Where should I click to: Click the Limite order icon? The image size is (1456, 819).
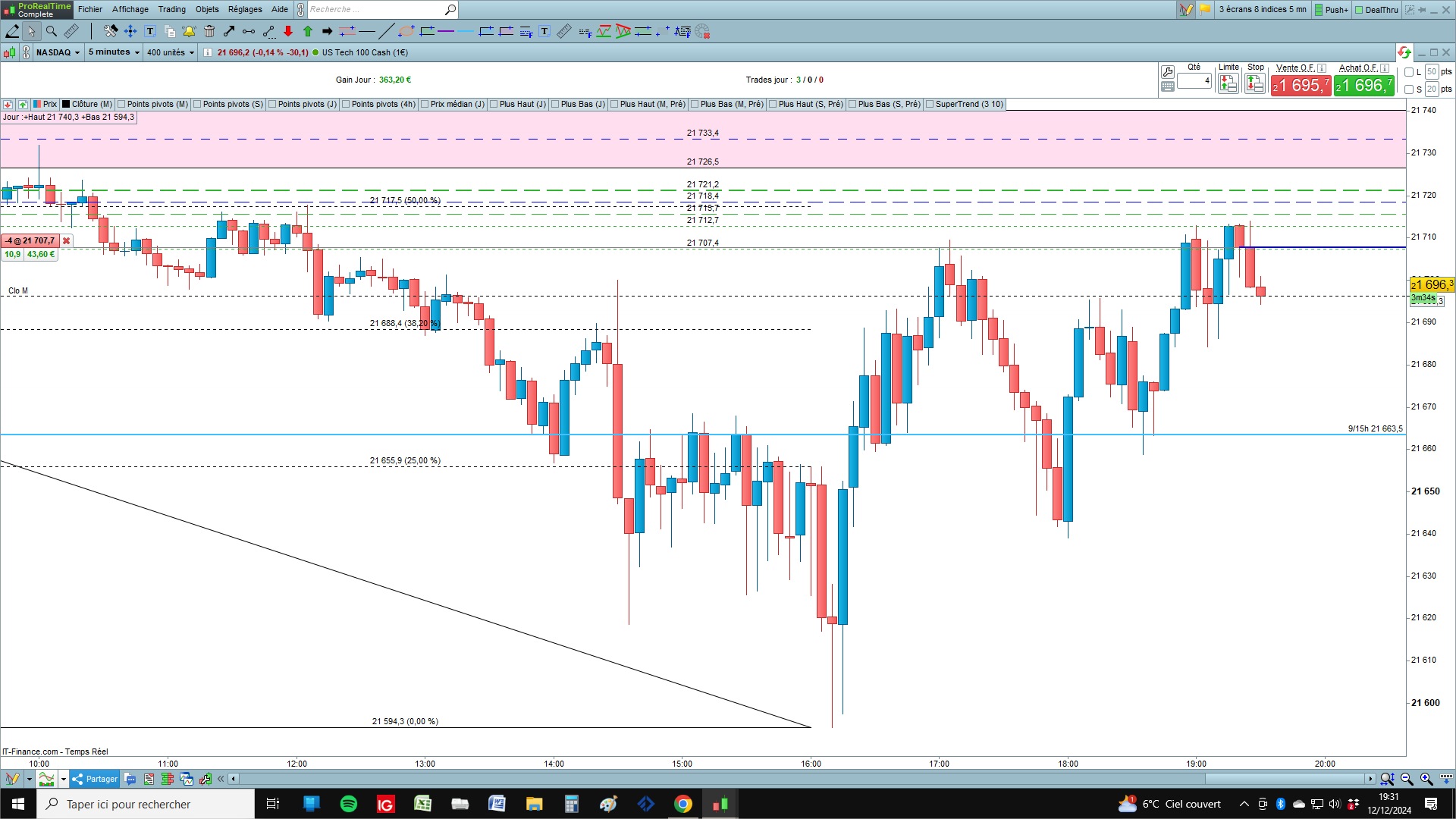1228,83
